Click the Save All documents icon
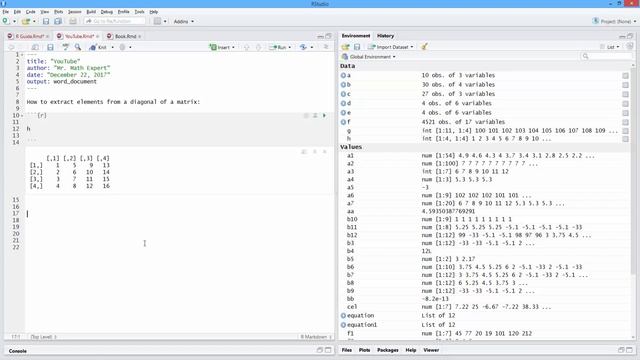Screen dimensions: 640x360 point(58,21)
